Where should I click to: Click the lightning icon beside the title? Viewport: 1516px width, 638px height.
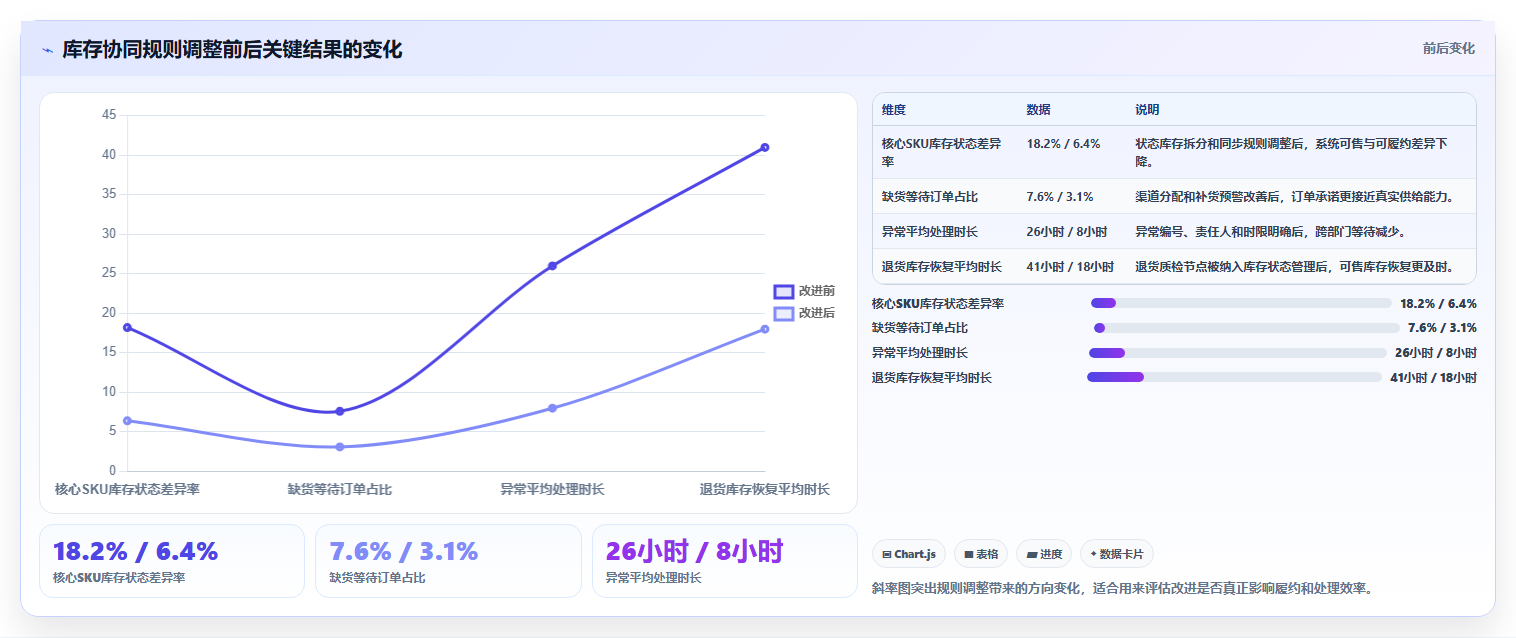pos(47,50)
